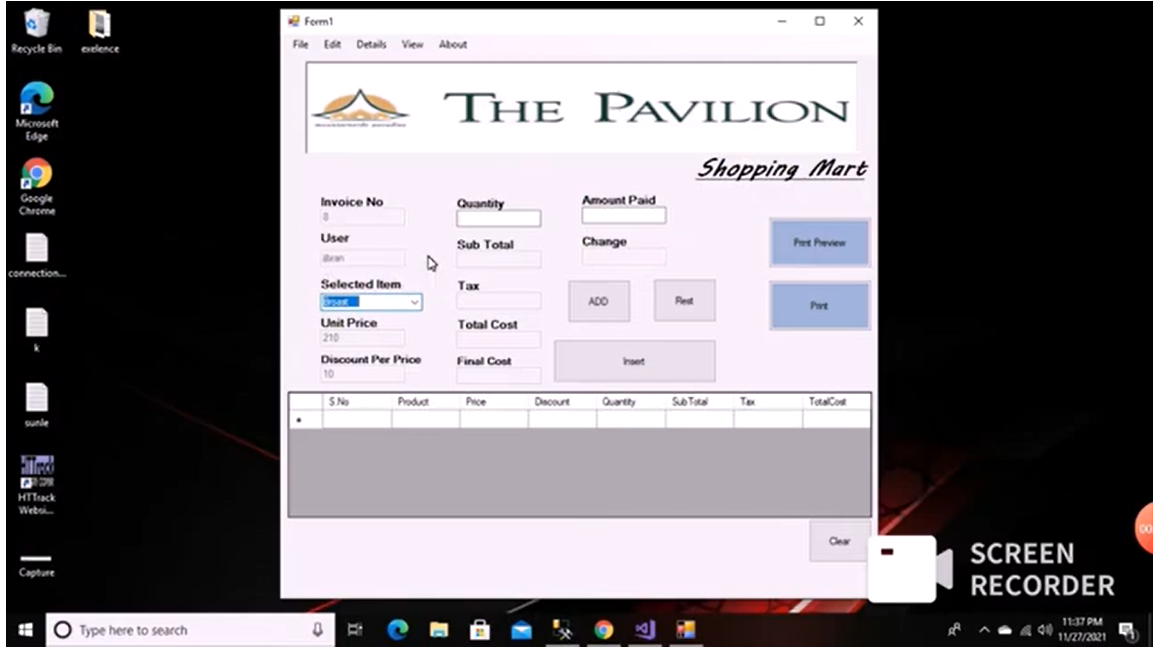The image size is (1172, 647).
Task: Open the network status tray icon
Action: click(x=1026, y=630)
